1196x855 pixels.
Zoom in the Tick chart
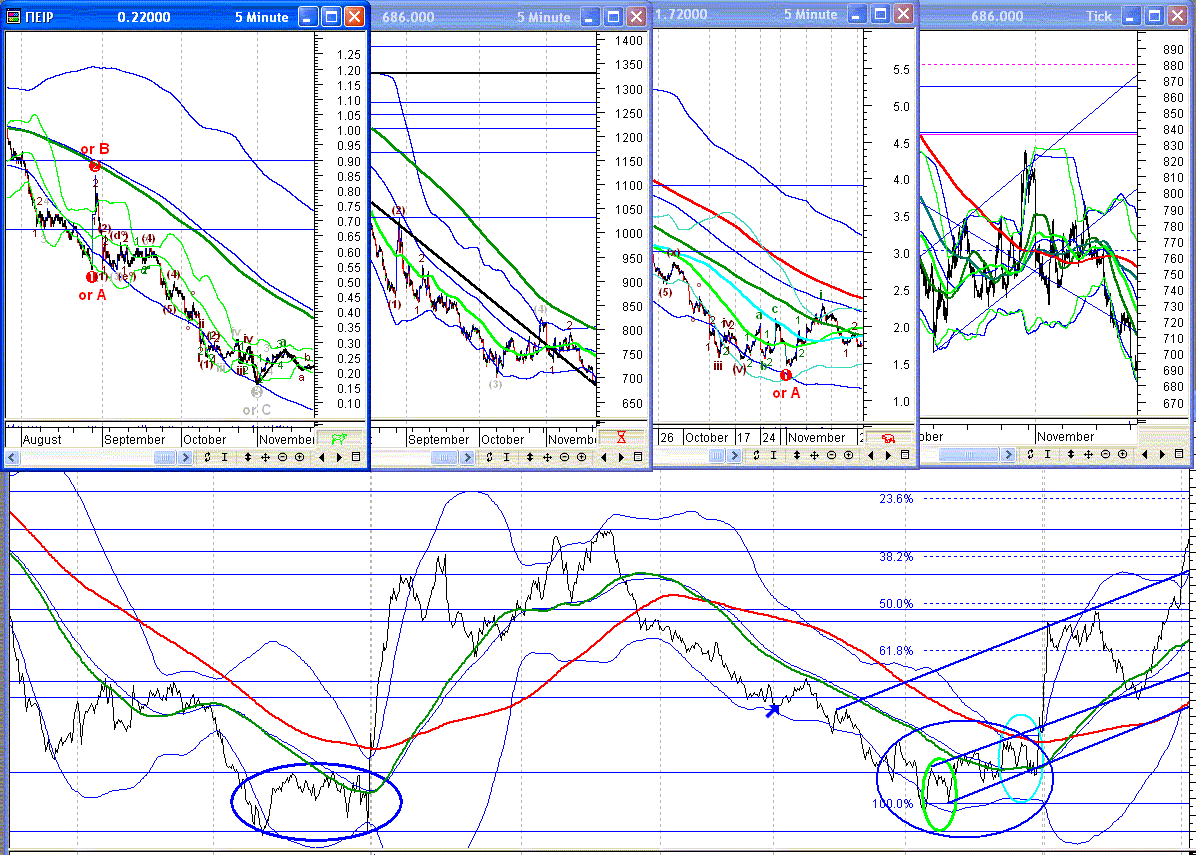pos(1122,454)
